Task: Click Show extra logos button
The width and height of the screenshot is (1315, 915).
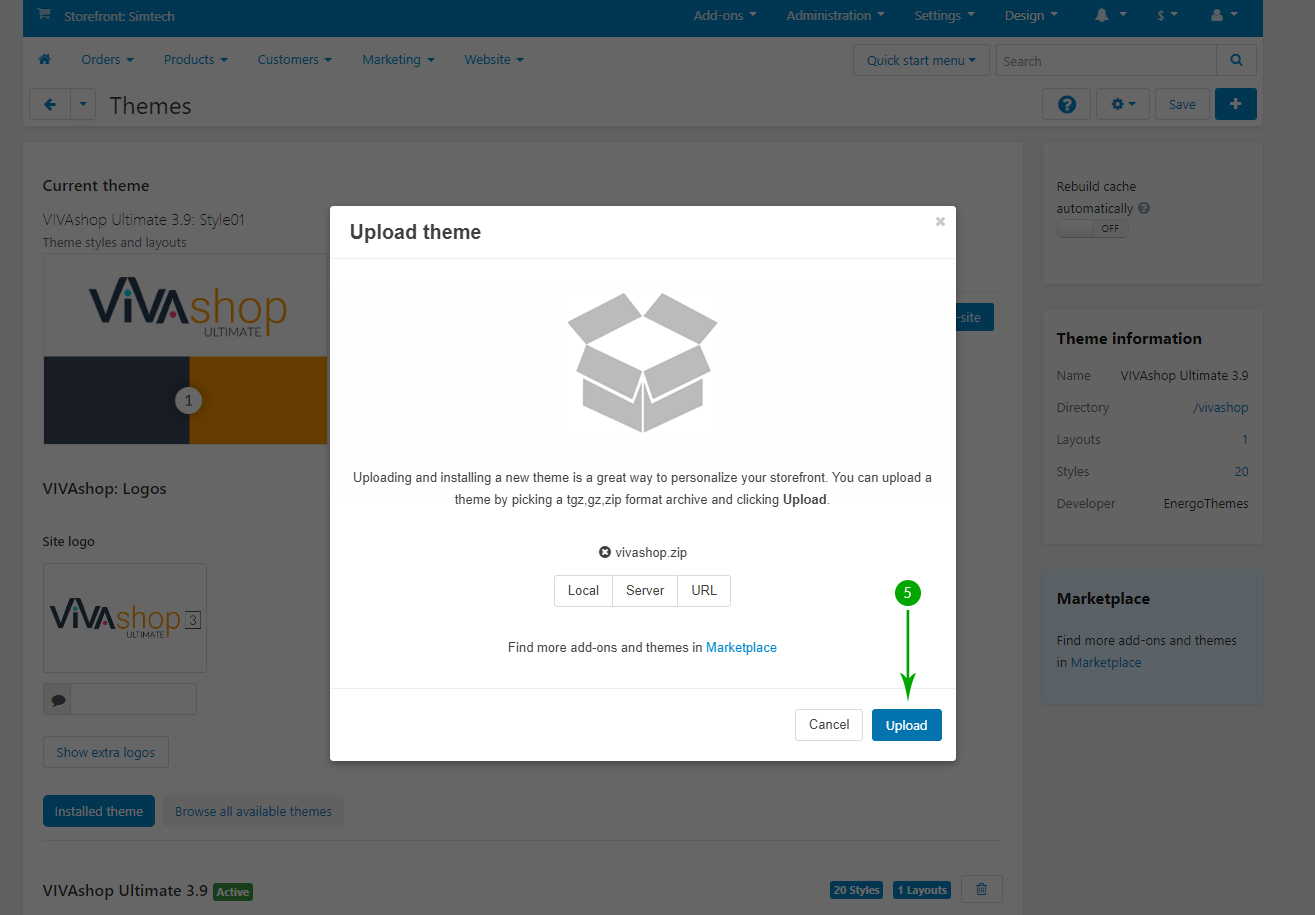Action: [x=106, y=752]
